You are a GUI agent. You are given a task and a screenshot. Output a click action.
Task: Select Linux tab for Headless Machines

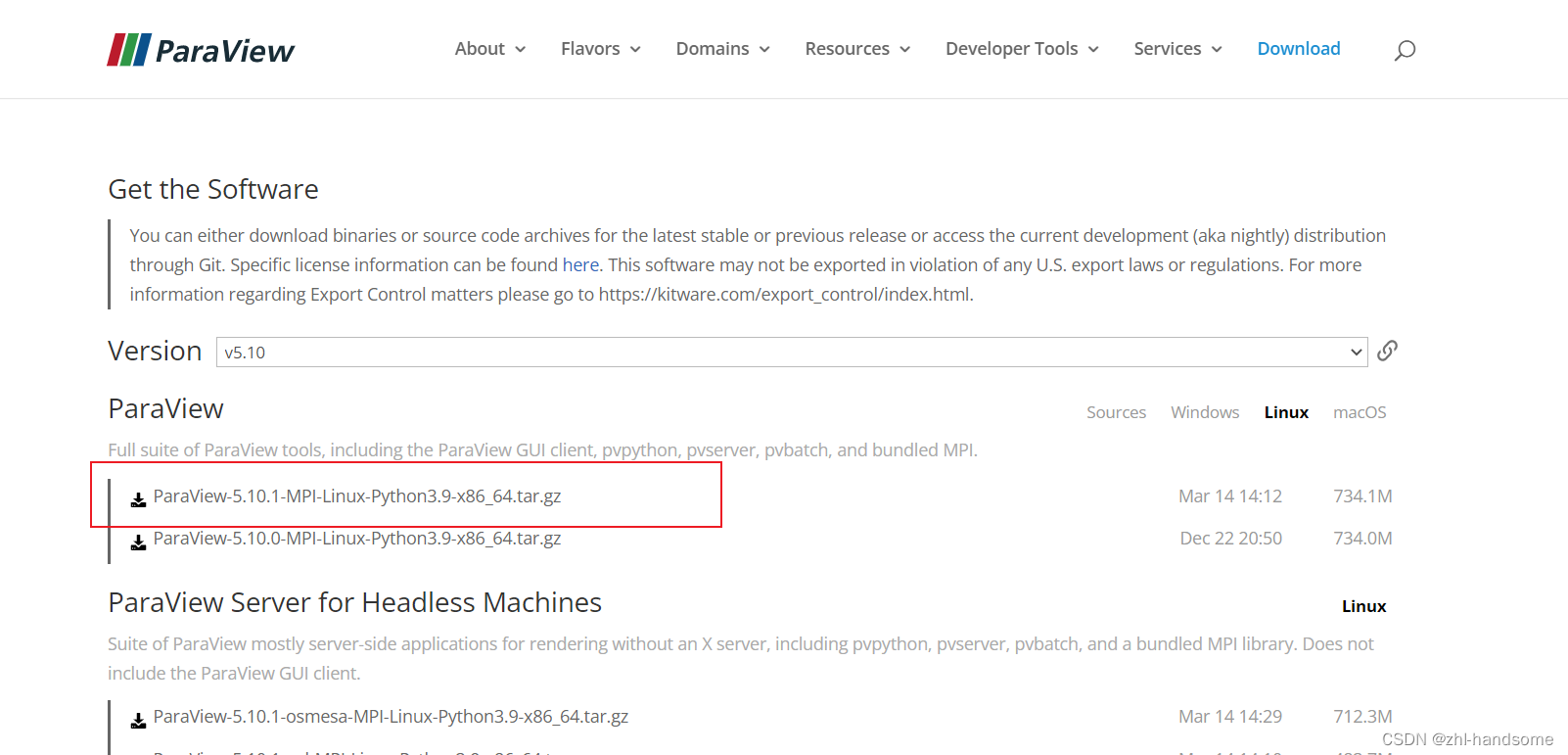point(1363,606)
